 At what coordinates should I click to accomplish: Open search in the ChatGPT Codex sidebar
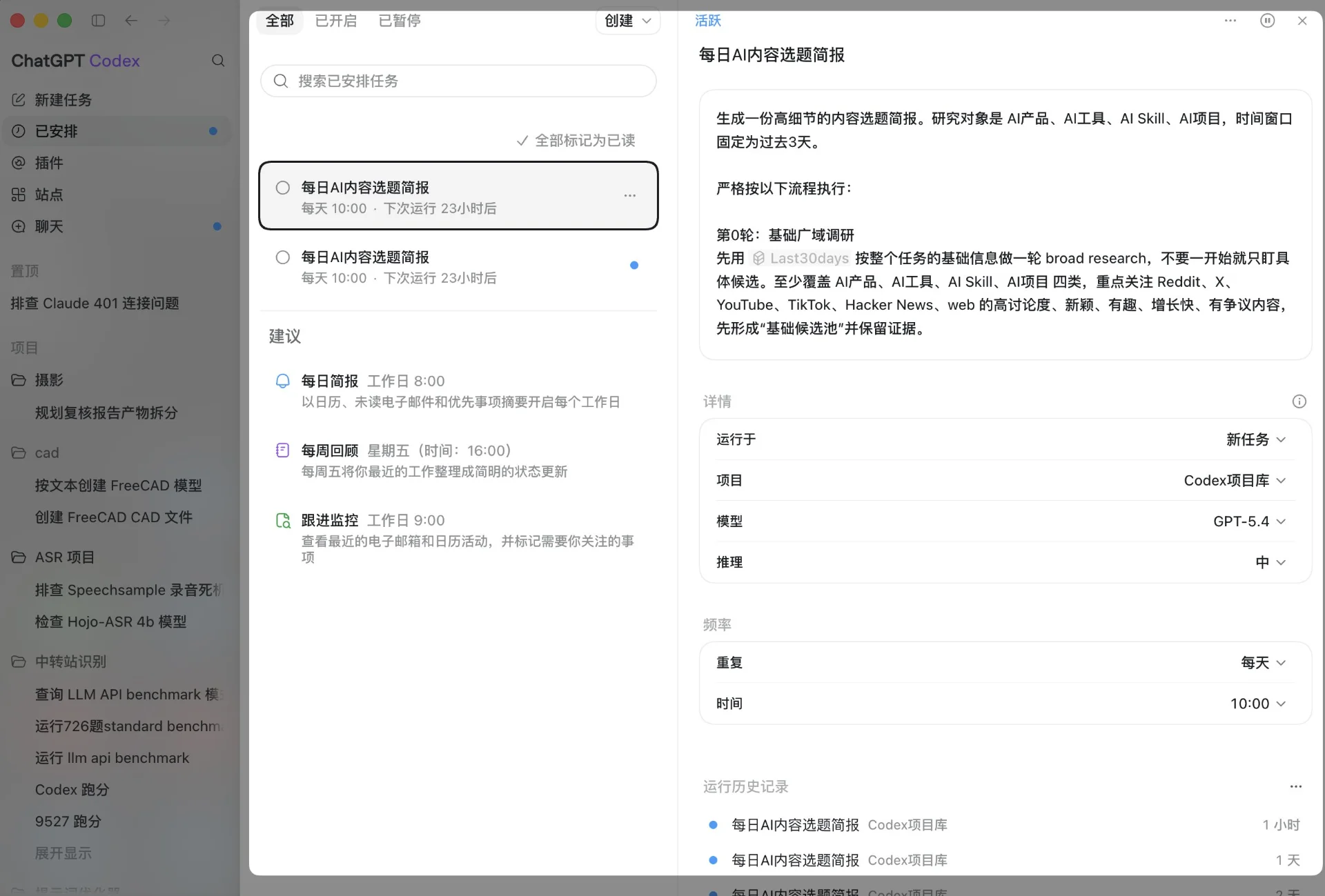tap(218, 61)
